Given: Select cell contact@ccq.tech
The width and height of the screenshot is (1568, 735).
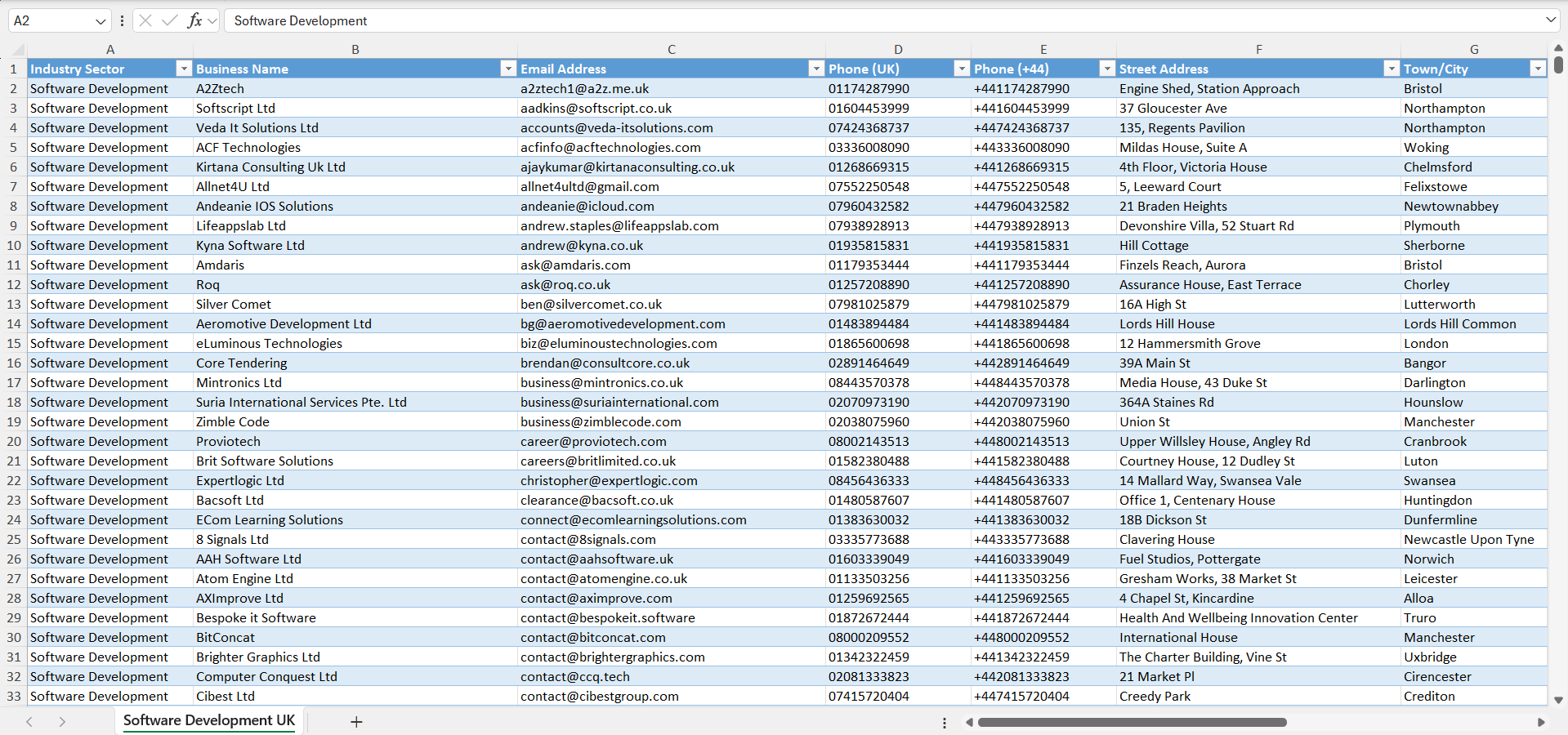Looking at the screenshot, I should coord(671,676).
